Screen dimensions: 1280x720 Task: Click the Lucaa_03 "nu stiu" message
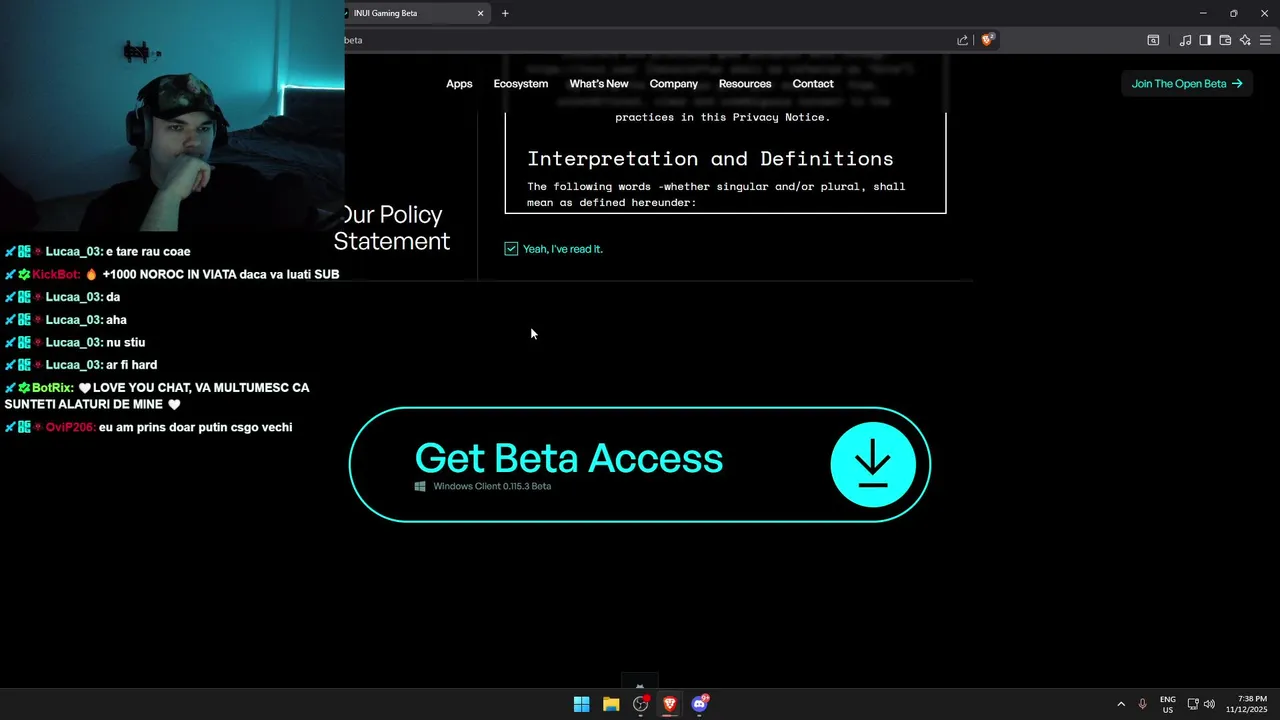point(75,342)
